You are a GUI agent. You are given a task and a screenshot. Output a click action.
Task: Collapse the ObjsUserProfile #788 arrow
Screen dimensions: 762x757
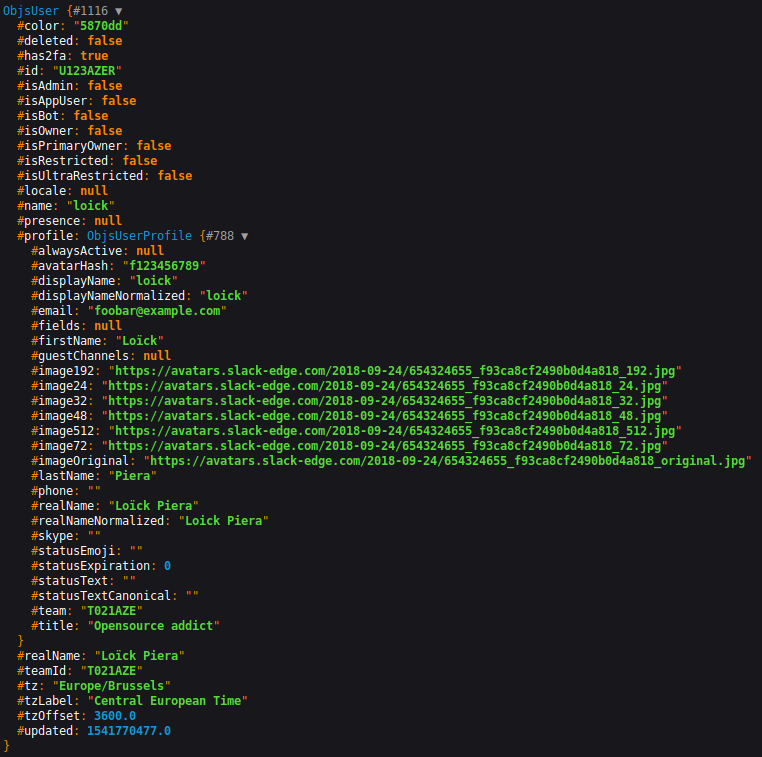tap(244, 236)
